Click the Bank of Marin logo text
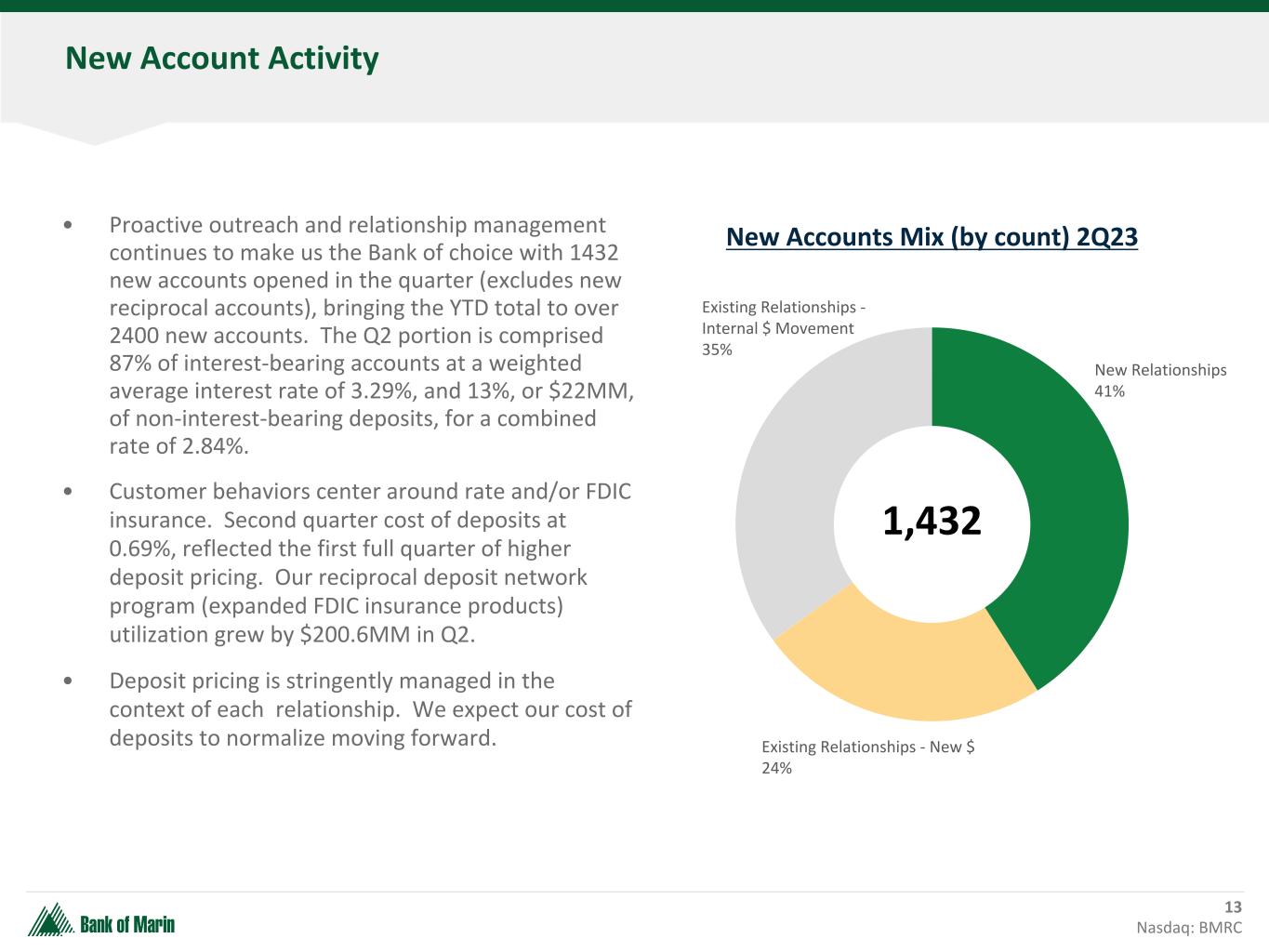This screenshot has height=952, width=1269. pyautogui.click(x=127, y=925)
